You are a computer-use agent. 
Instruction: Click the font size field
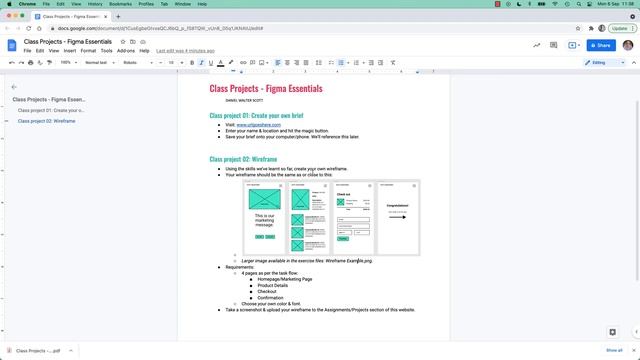coord(171,63)
